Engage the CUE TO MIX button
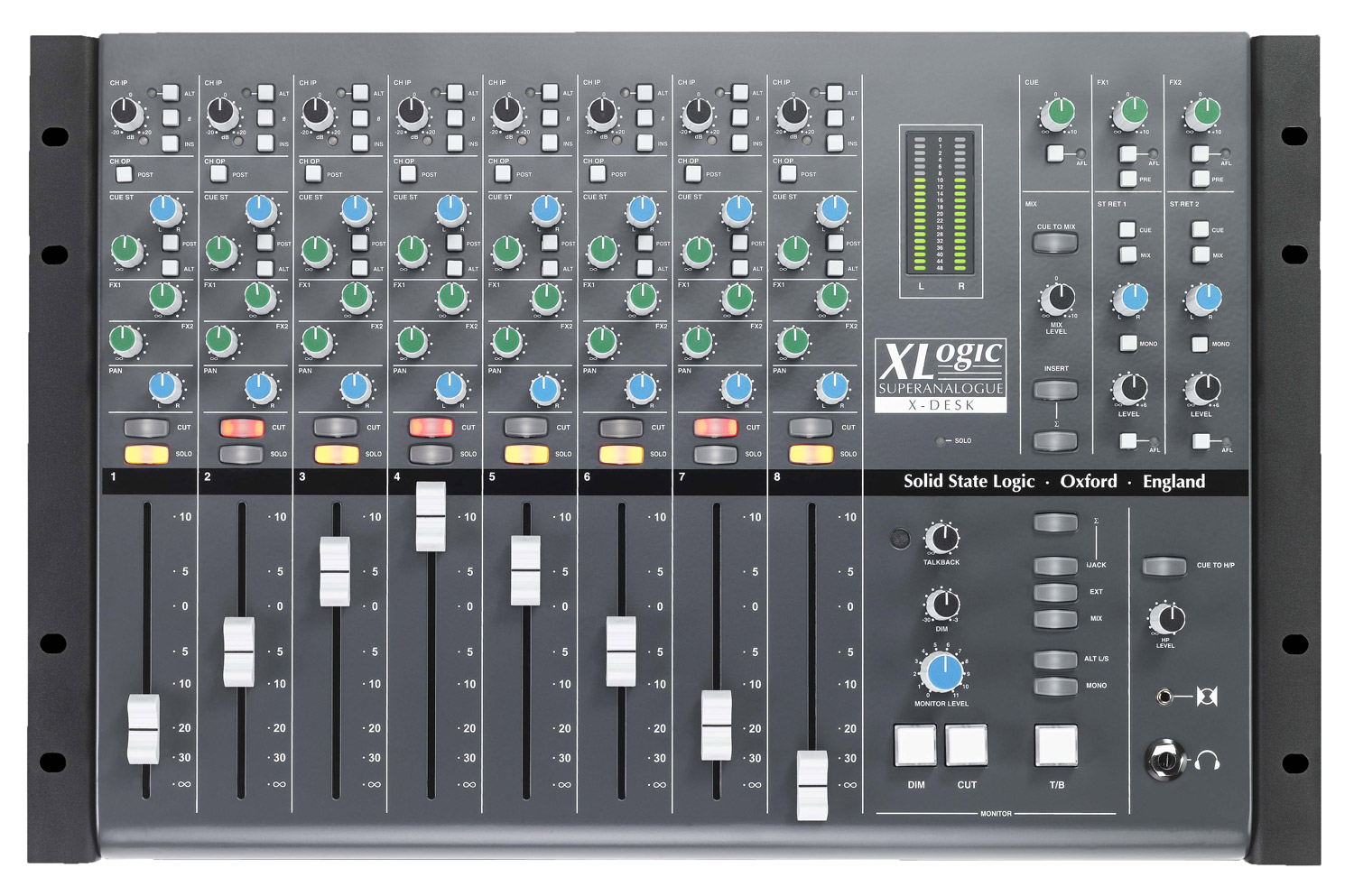 pyautogui.click(x=1055, y=242)
